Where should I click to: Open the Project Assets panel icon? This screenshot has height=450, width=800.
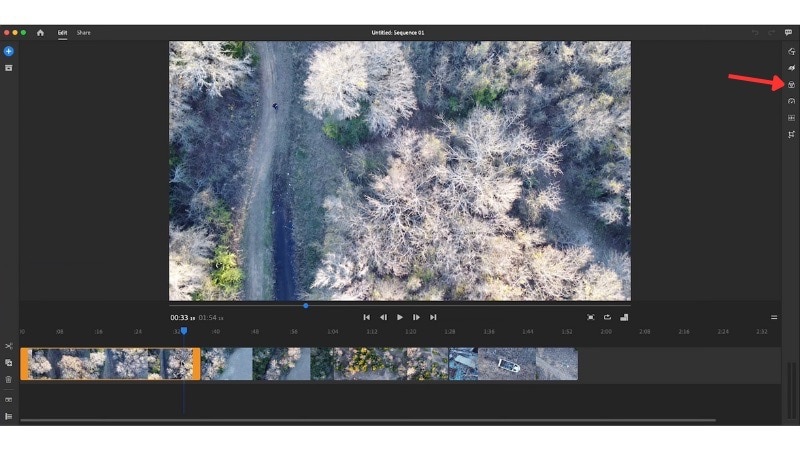pyautogui.click(x=9, y=68)
